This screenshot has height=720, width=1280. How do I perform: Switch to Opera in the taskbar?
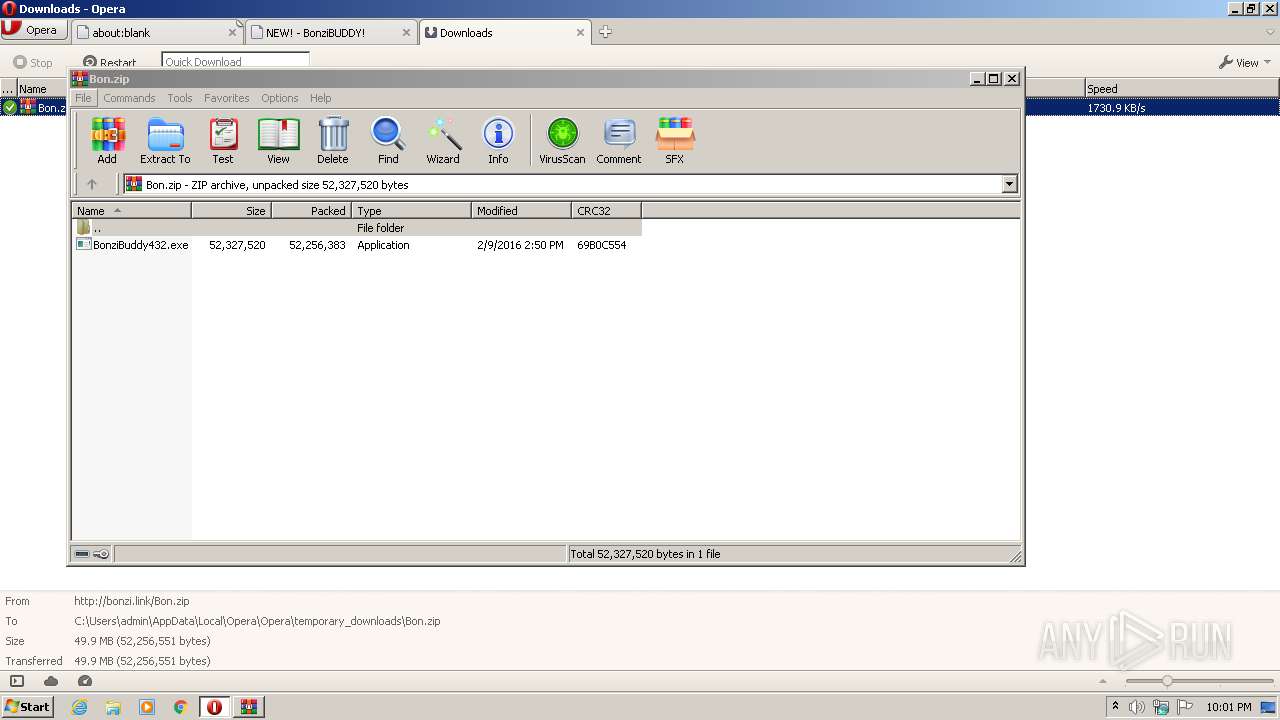[x=214, y=707]
